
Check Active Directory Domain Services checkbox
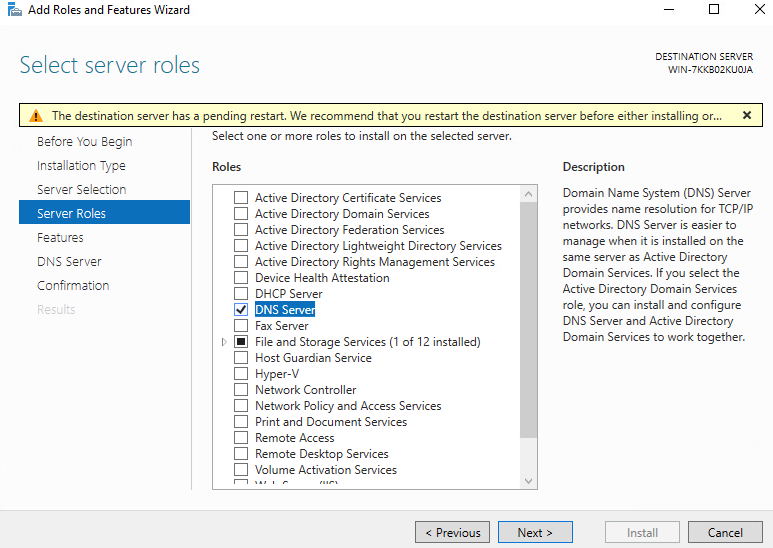coord(241,214)
